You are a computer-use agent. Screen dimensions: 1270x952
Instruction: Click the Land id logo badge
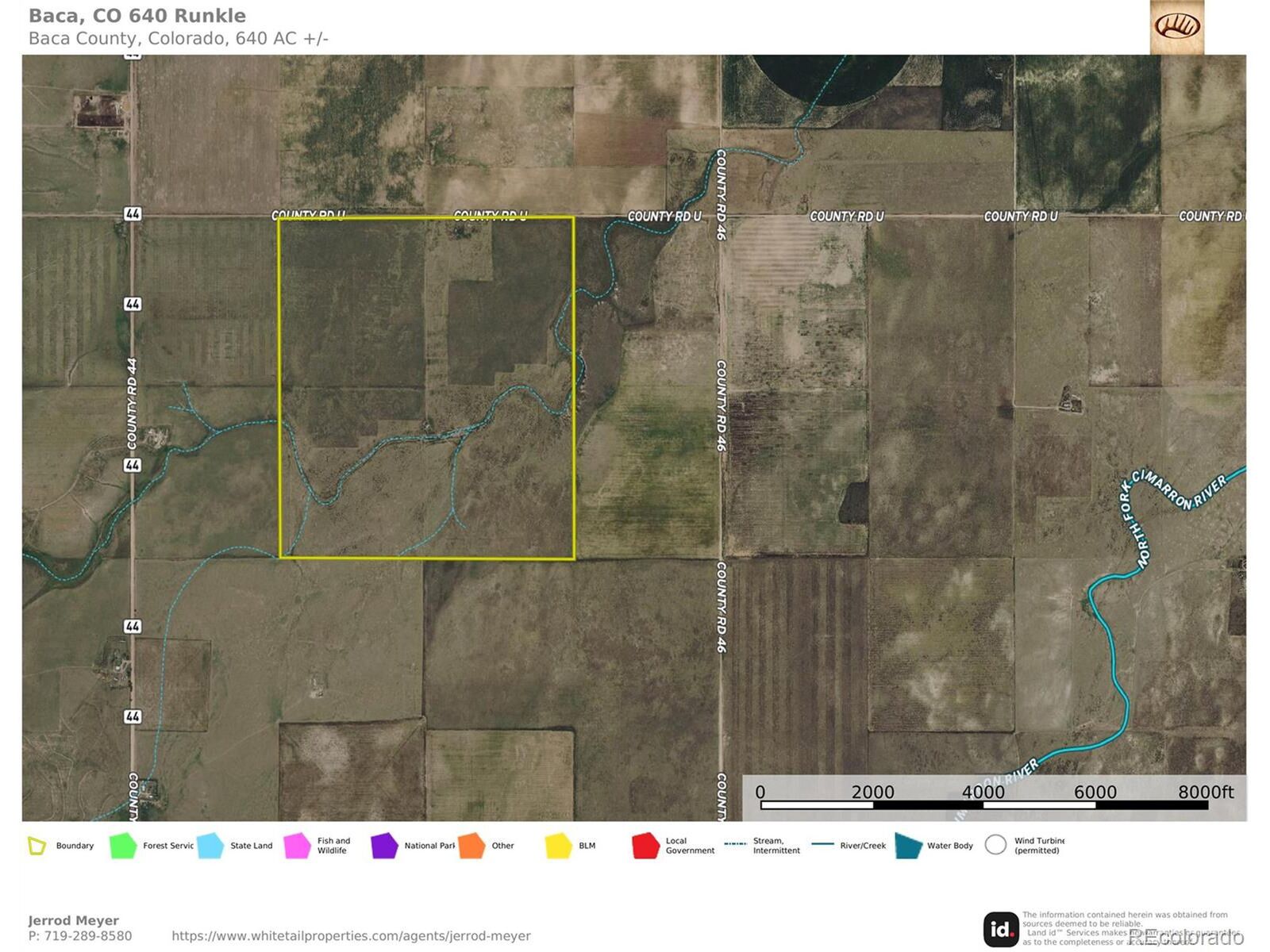pos(1001,929)
